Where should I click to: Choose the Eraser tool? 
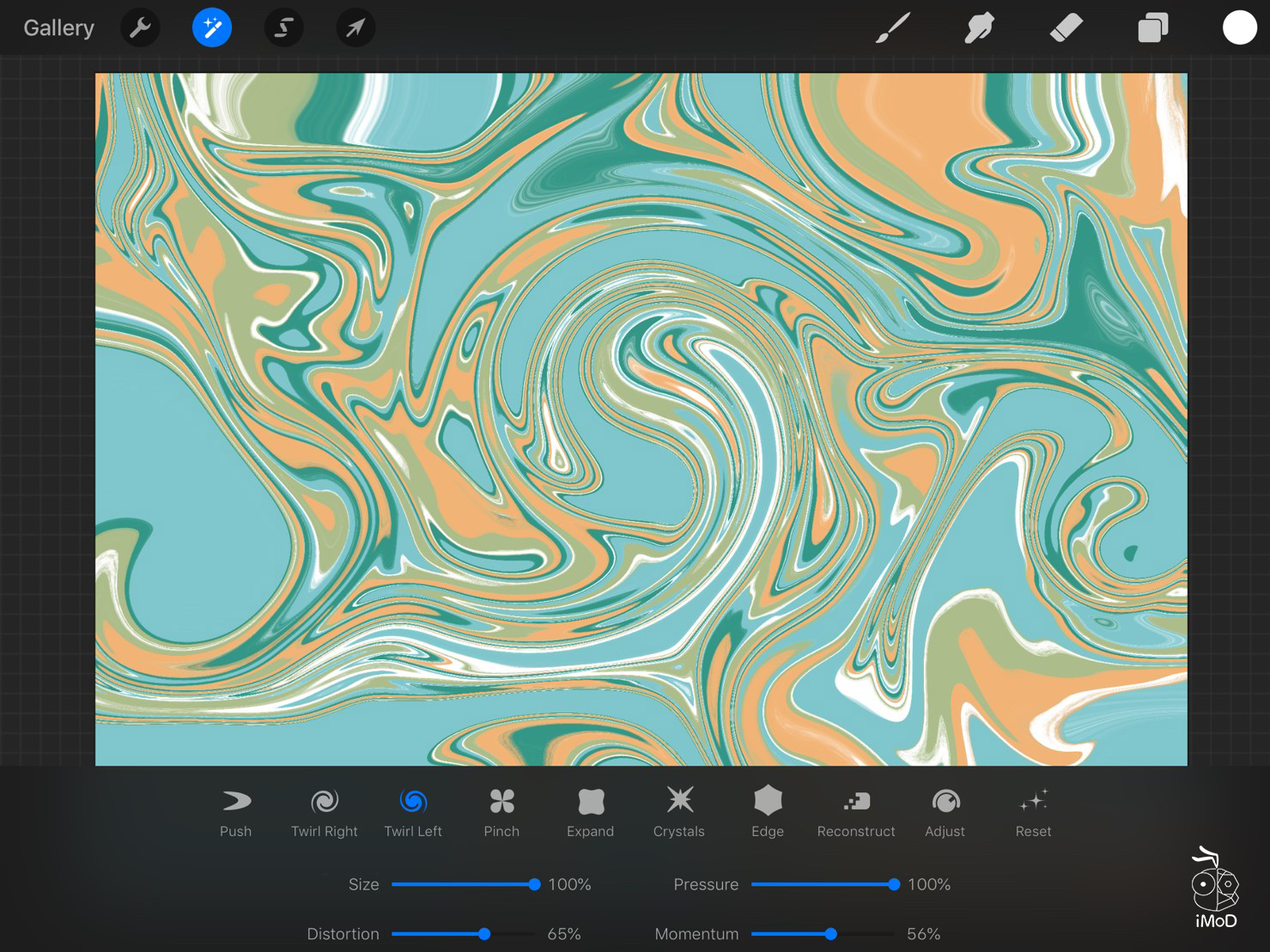[1066, 28]
